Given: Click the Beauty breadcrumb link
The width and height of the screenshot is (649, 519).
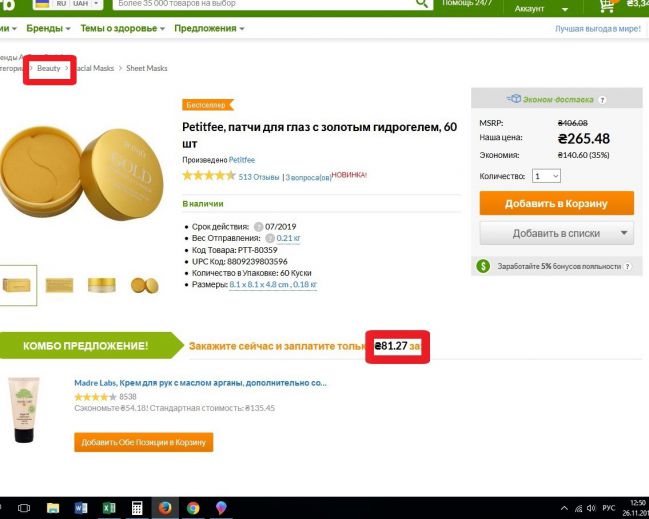Looking at the screenshot, I should pos(48,68).
